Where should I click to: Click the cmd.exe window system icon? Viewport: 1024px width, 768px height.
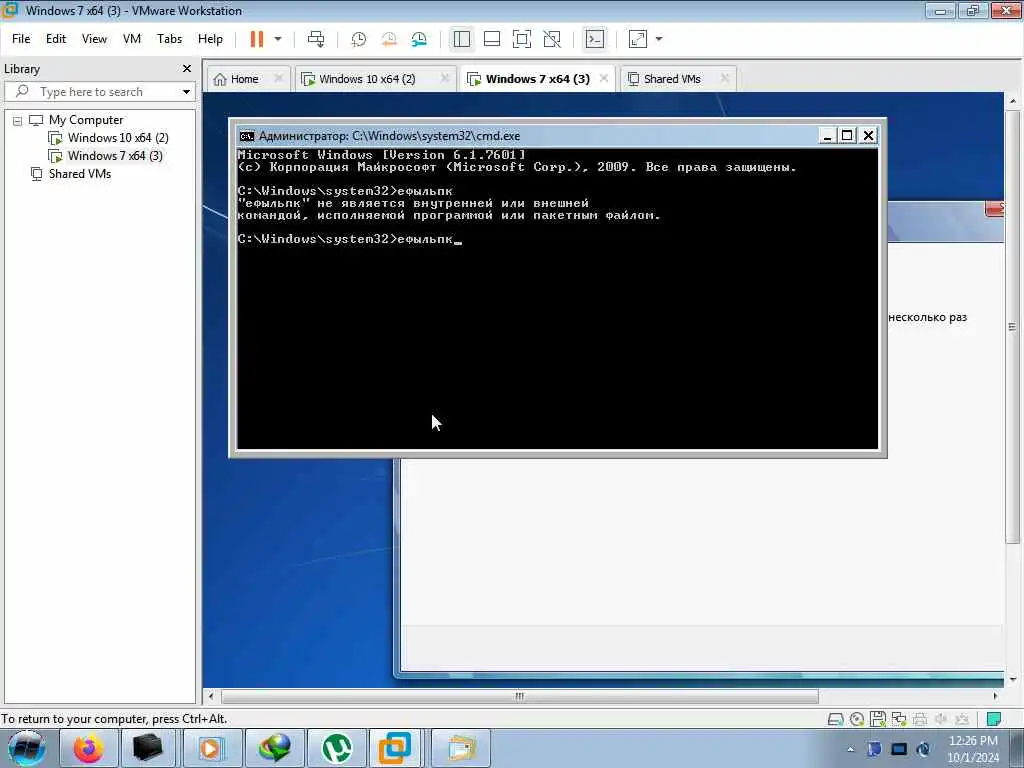click(247, 136)
